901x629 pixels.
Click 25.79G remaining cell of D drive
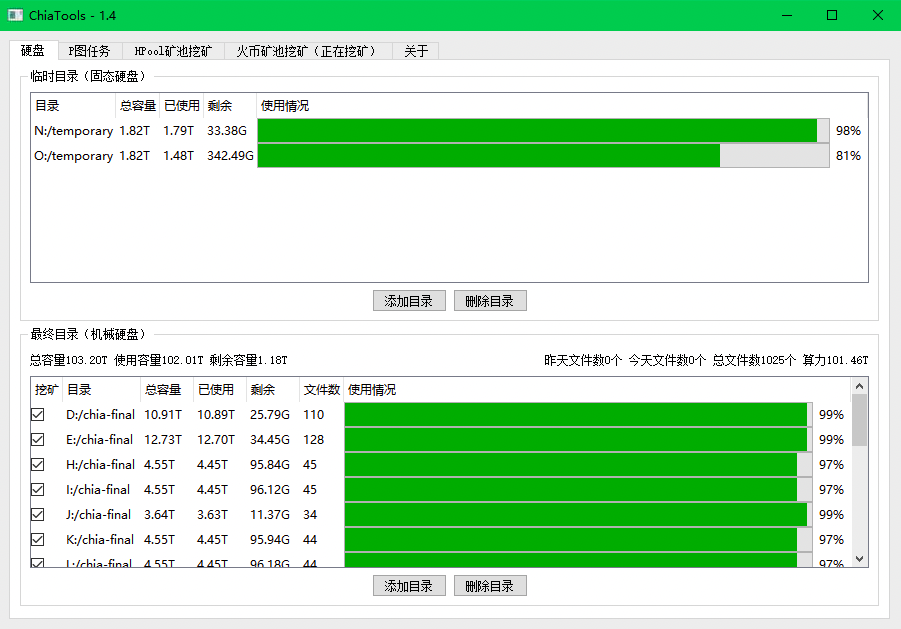(269, 414)
